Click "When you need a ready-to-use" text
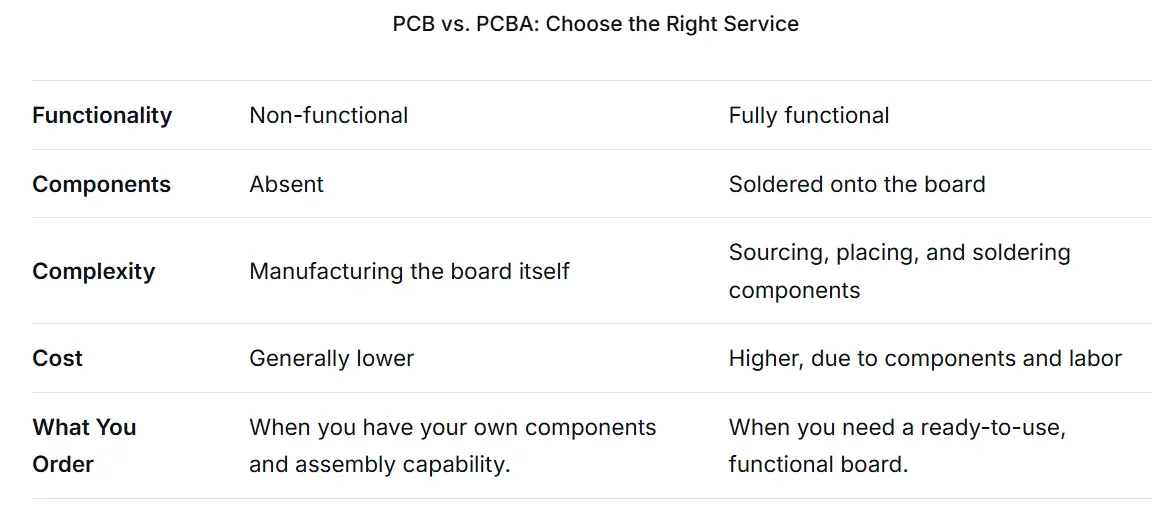This screenshot has height=506, width=1152. [897, 427]
